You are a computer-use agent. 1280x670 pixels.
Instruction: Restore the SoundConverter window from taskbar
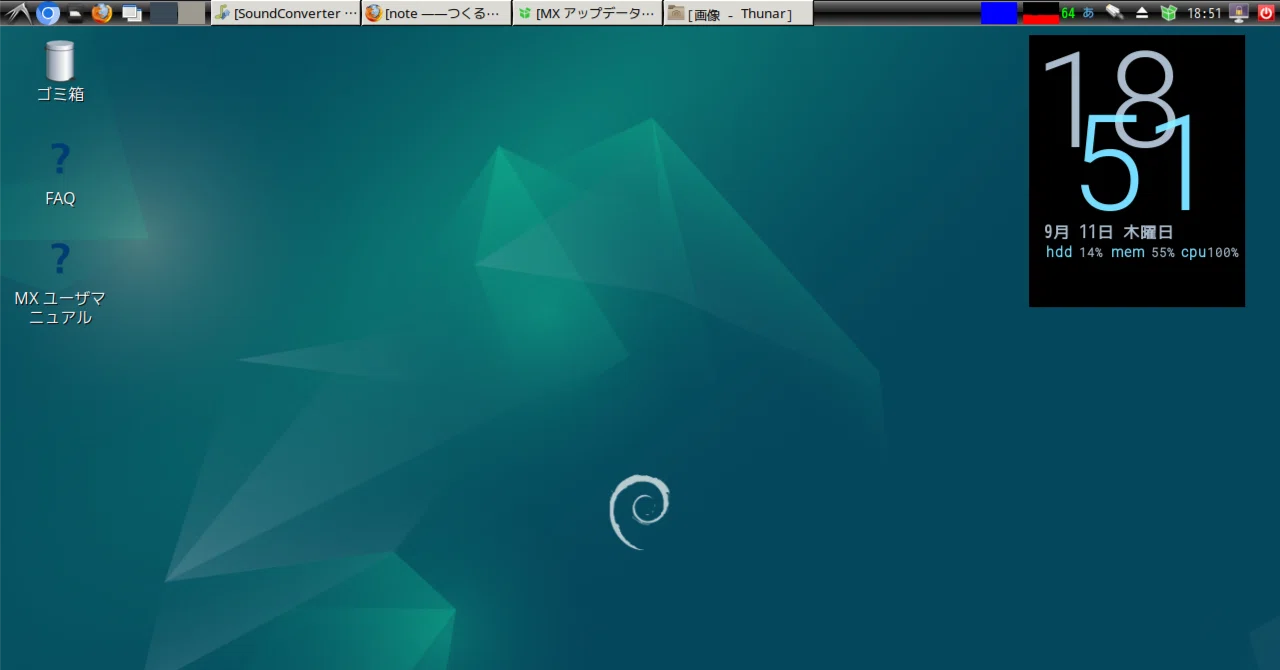(x=286, y=13)
